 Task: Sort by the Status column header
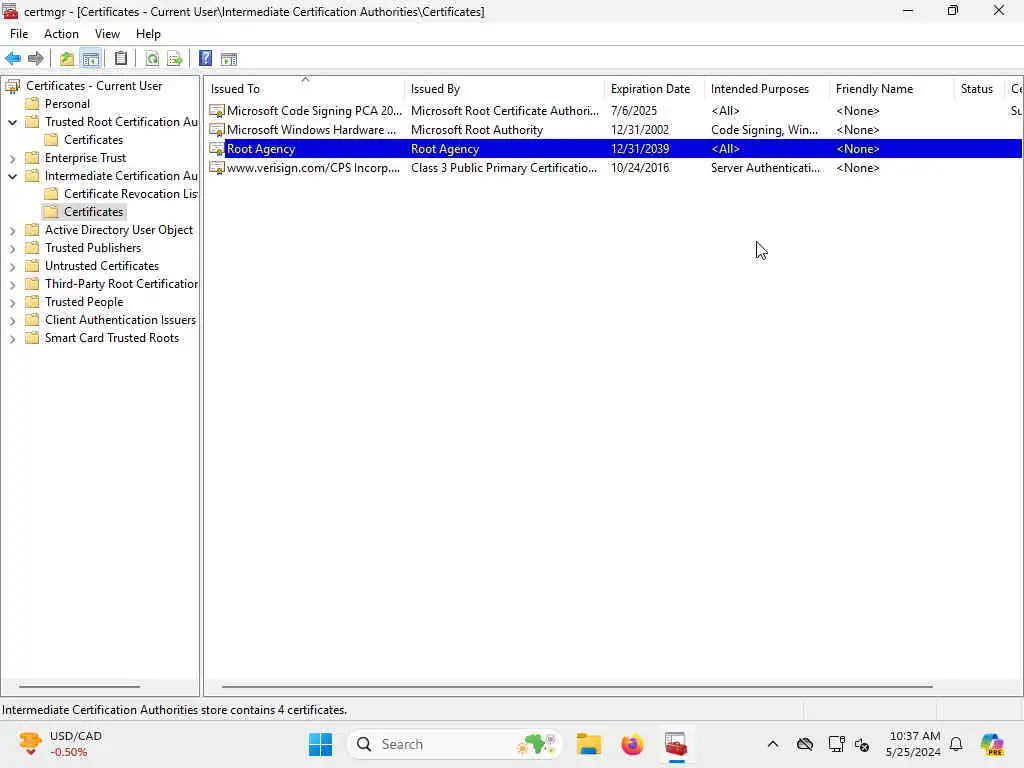tap(980, 89)
